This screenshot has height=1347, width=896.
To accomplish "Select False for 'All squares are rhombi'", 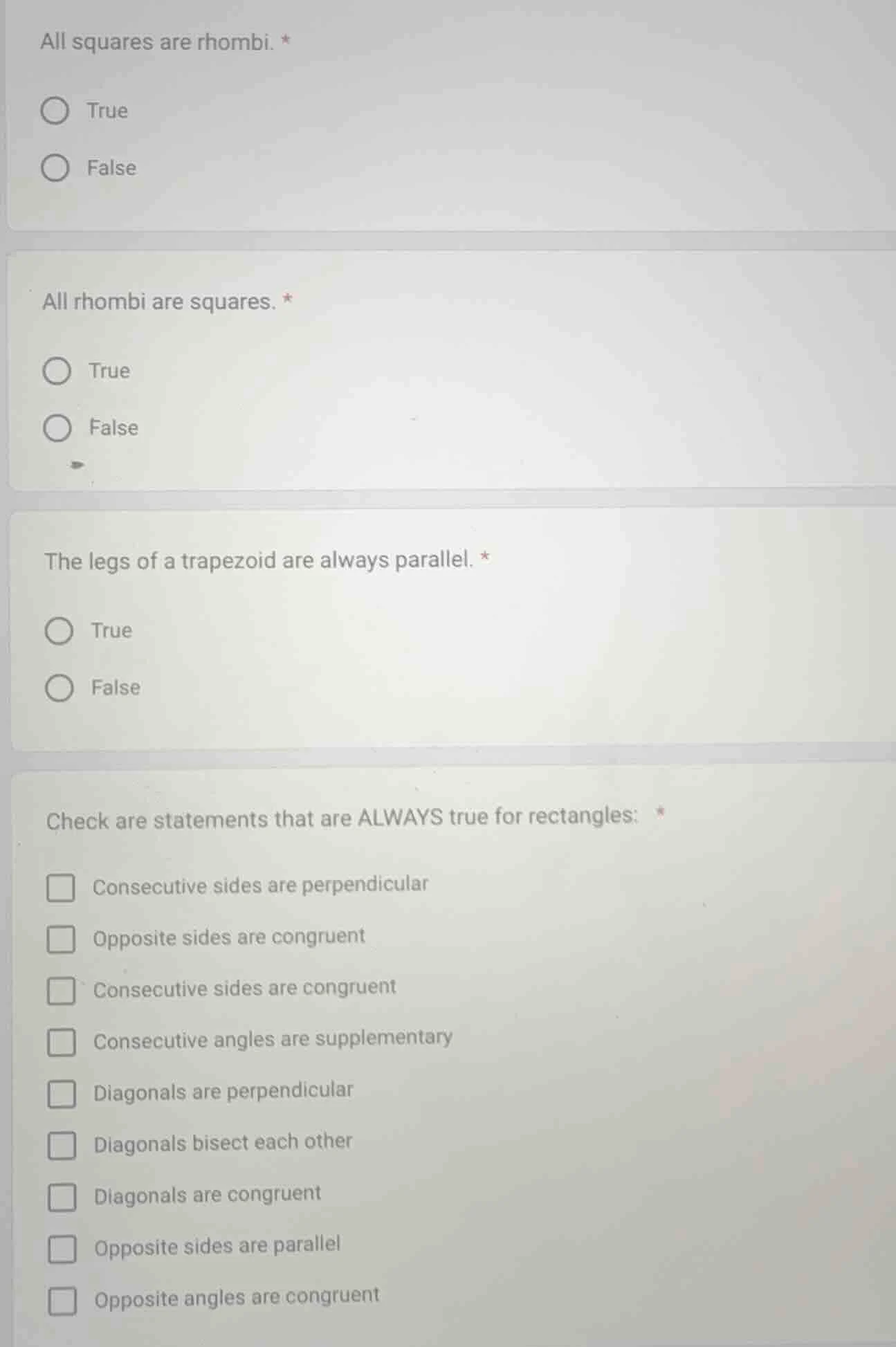I will pyautogui.click(x=55, y=168).
